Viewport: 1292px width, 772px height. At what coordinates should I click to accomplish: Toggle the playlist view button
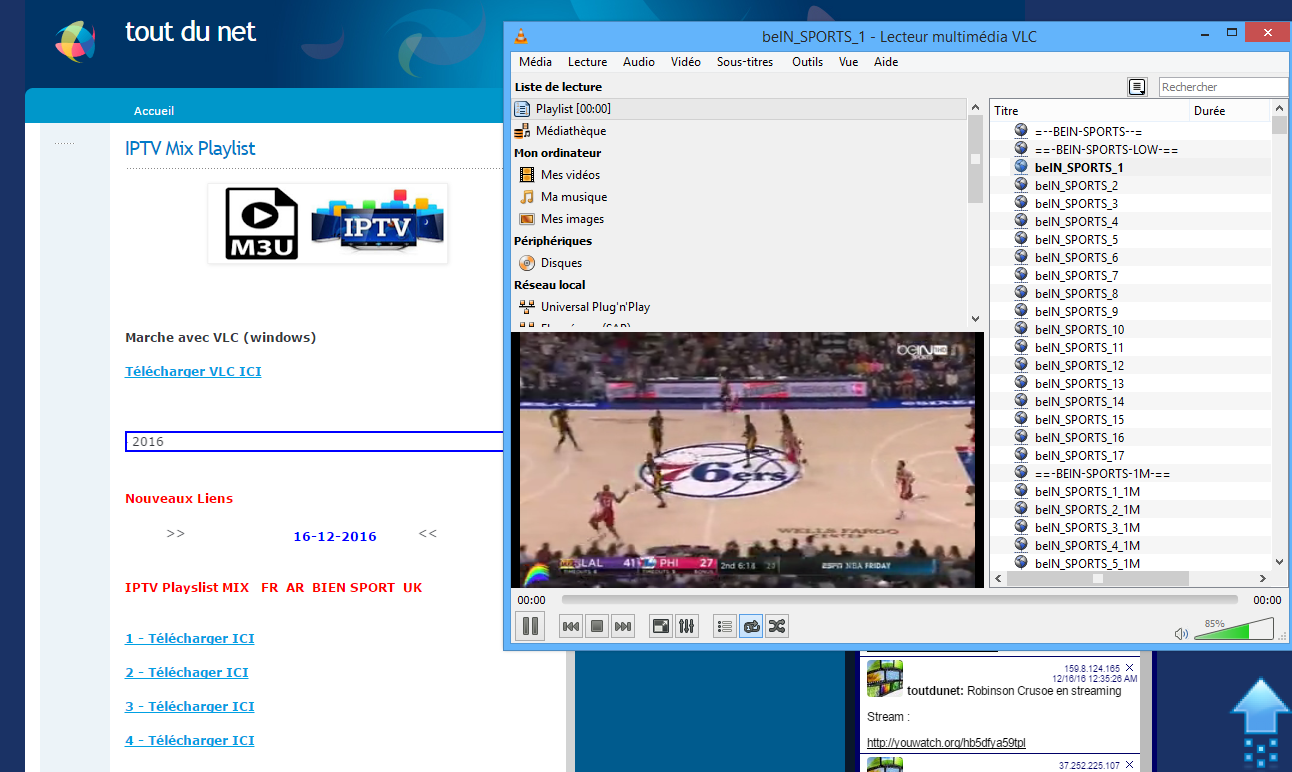click(725, 627)
